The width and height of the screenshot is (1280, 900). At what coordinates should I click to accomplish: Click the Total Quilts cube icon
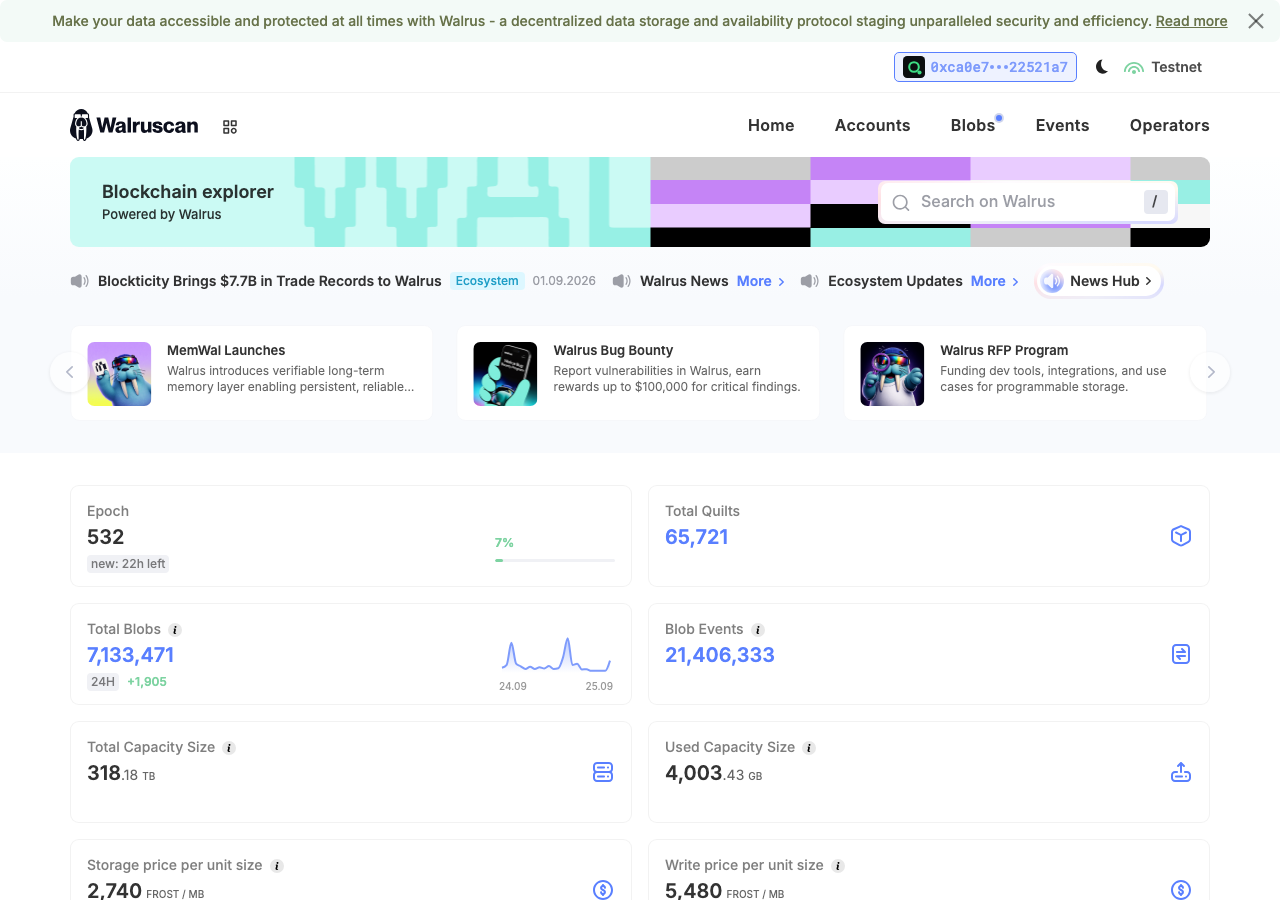[x=1181, y=536]
